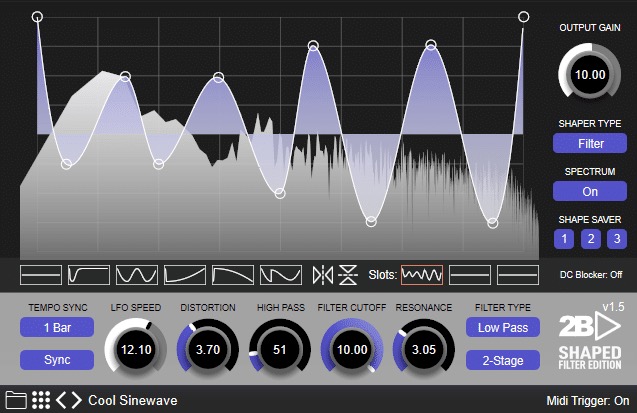Image resolution: width=637 pixels, height=413 pixels.
Task: Click the Resonance knob
Action: pyautogui.click(x=424, y=349)
